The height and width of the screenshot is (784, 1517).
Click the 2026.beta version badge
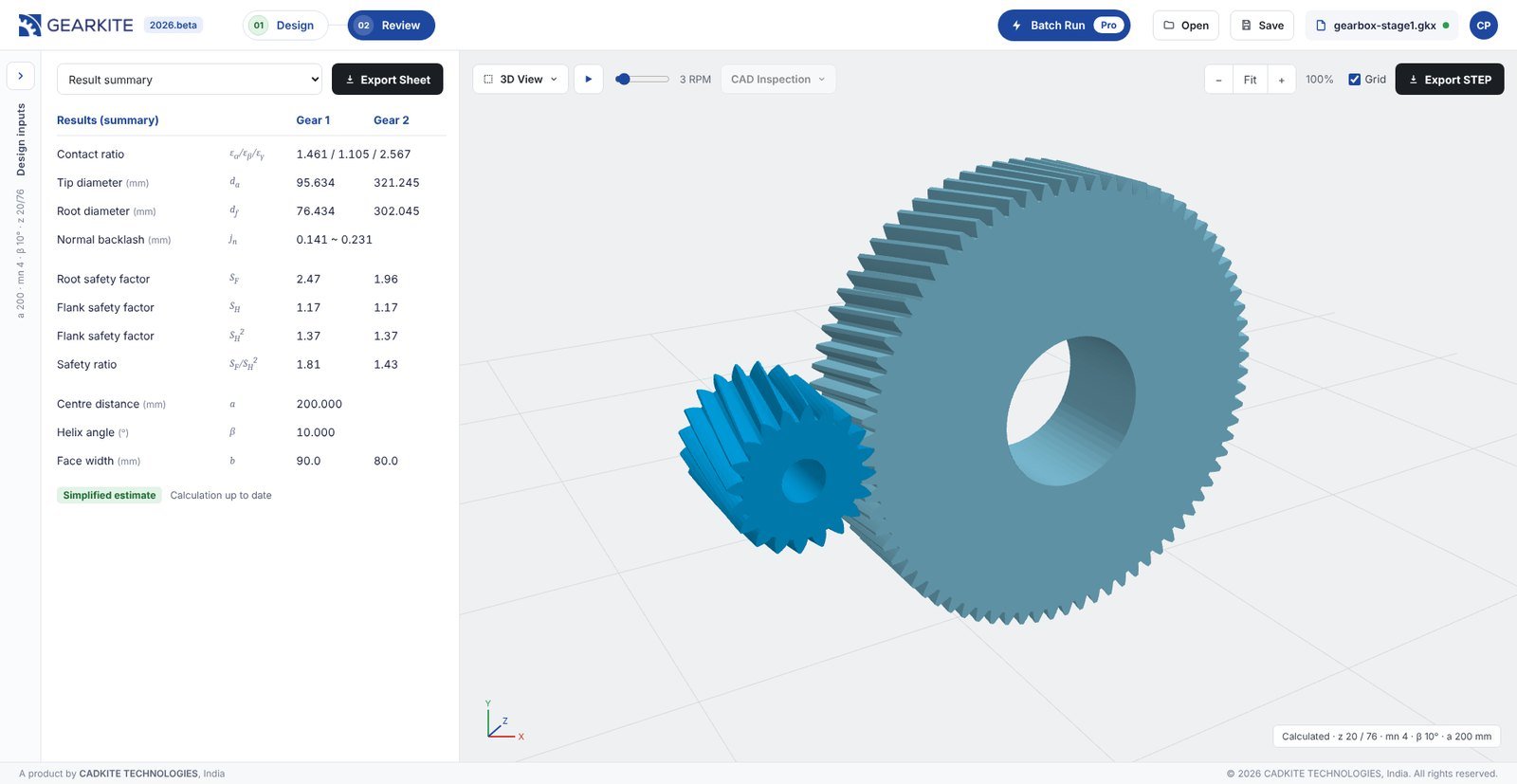[x=174, y=26]
